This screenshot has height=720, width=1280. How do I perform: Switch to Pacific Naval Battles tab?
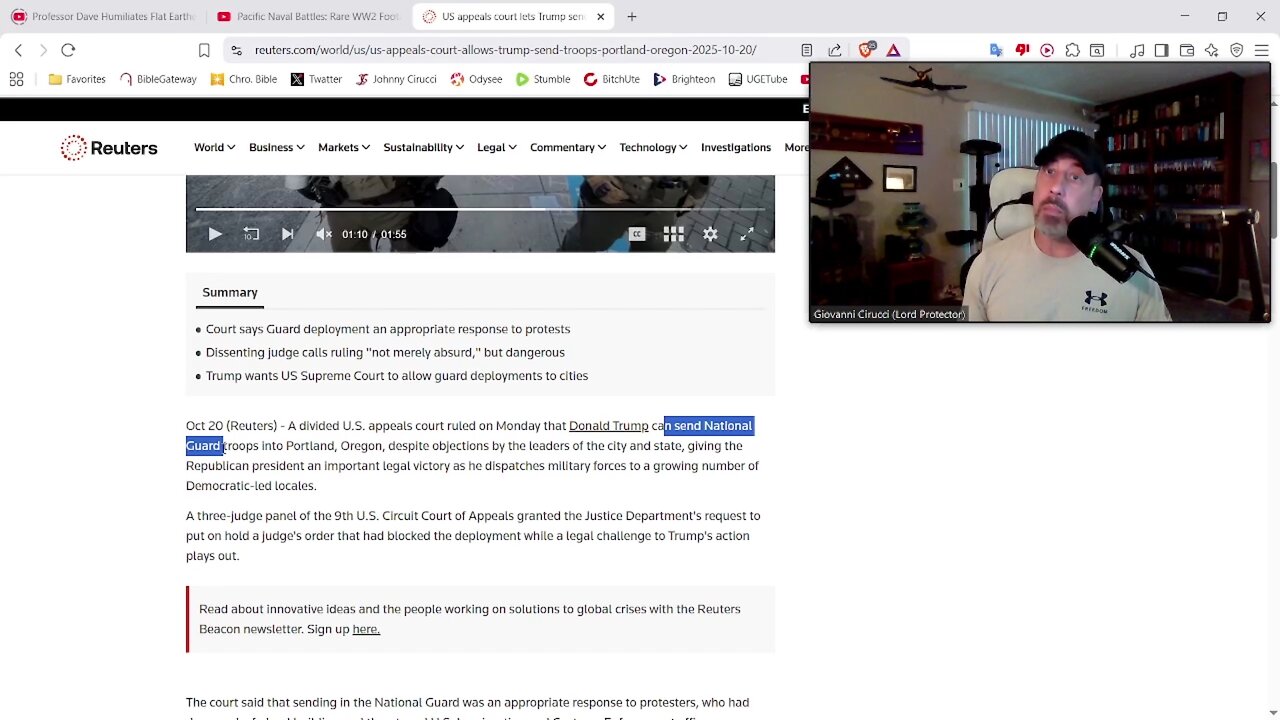click(308, 17)
